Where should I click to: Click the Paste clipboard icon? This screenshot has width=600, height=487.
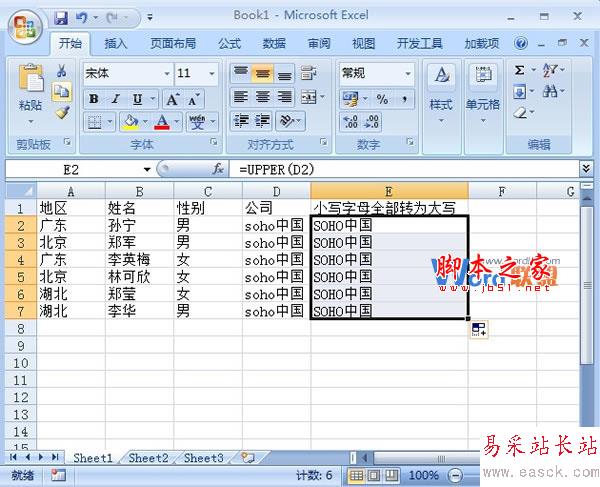pos(31,77)
